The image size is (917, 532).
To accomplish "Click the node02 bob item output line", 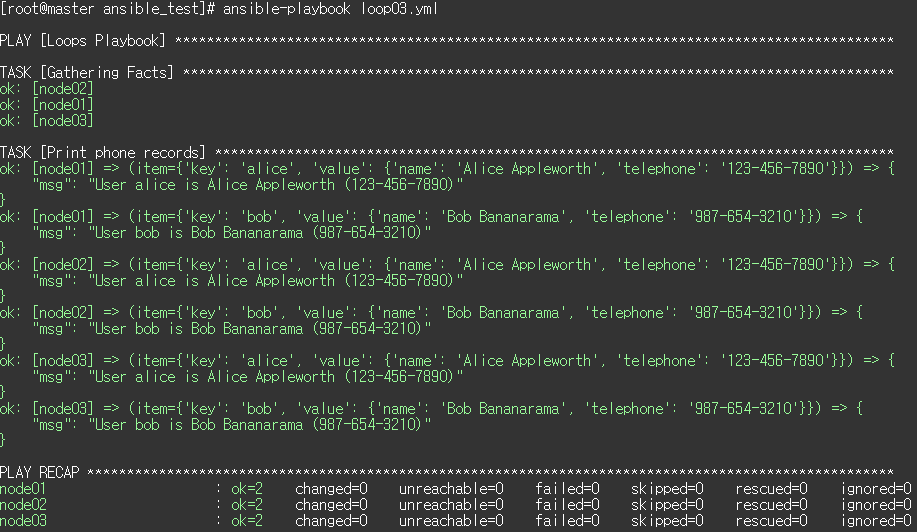I will point(431,312).
